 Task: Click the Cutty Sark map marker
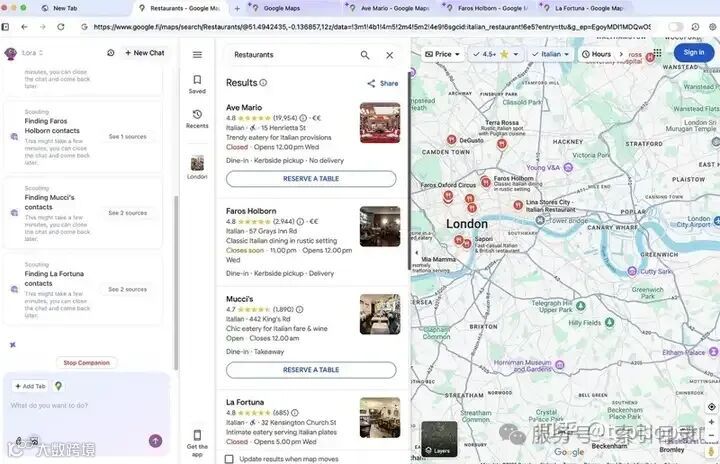tap(632, 271)
